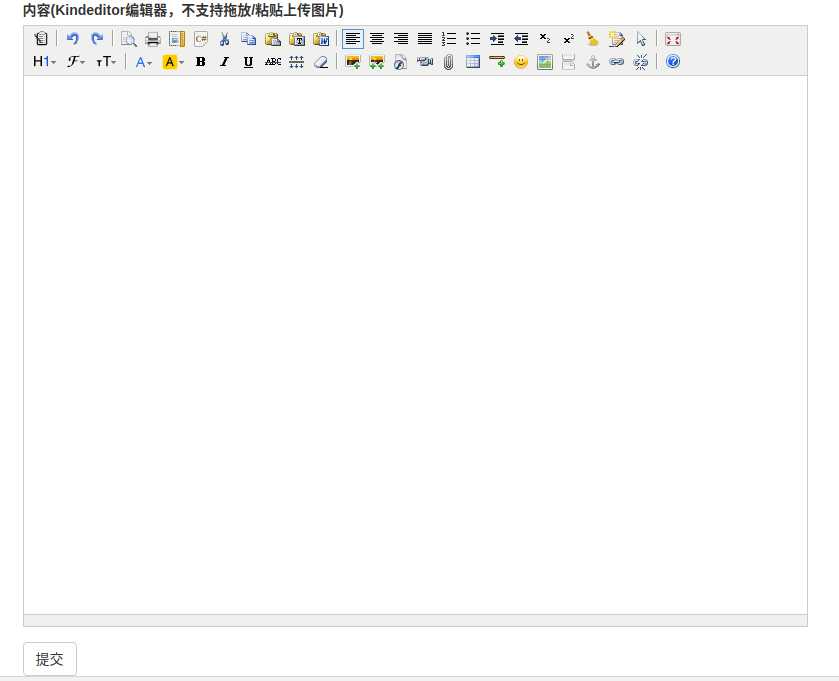Redo the last undone edit

[97, 39]
